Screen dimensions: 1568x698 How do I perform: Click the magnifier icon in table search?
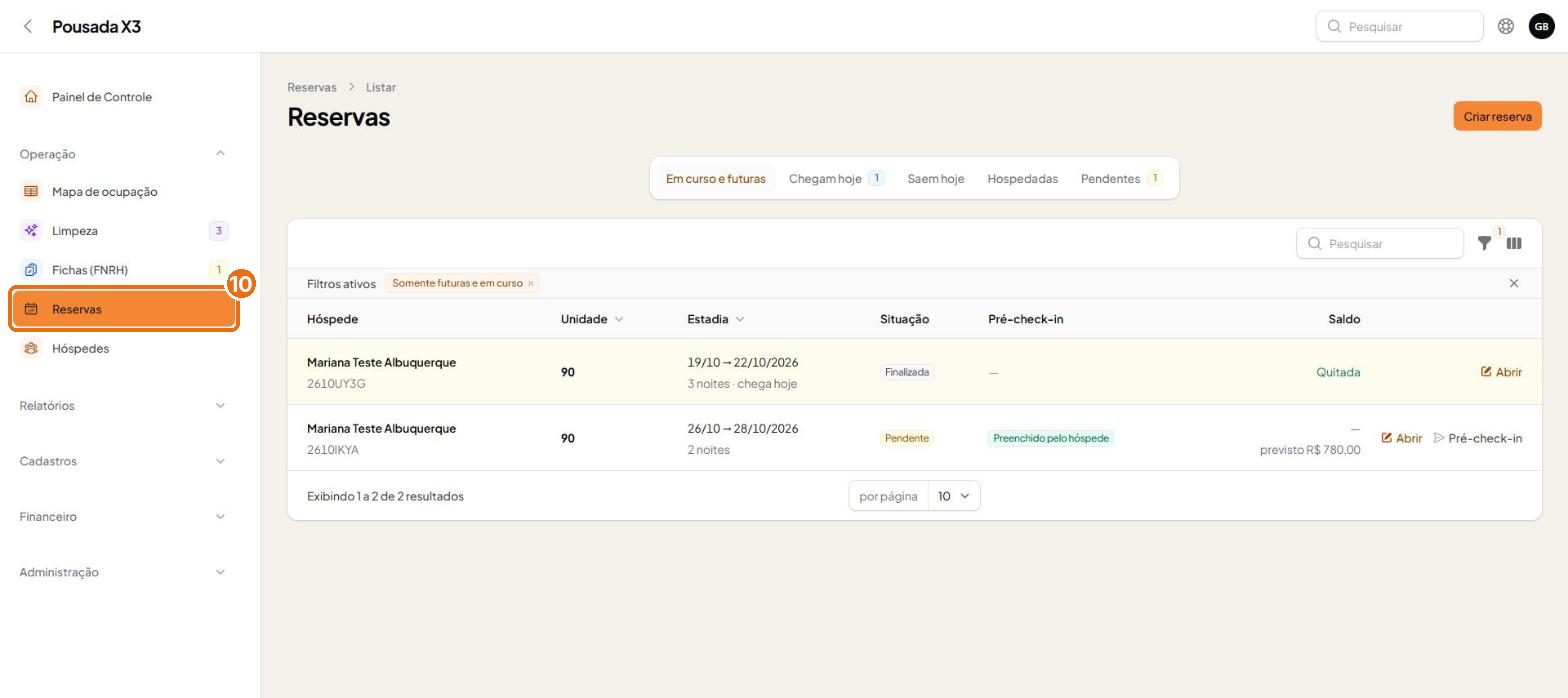pyautogui.click(x=1314, y=244)
